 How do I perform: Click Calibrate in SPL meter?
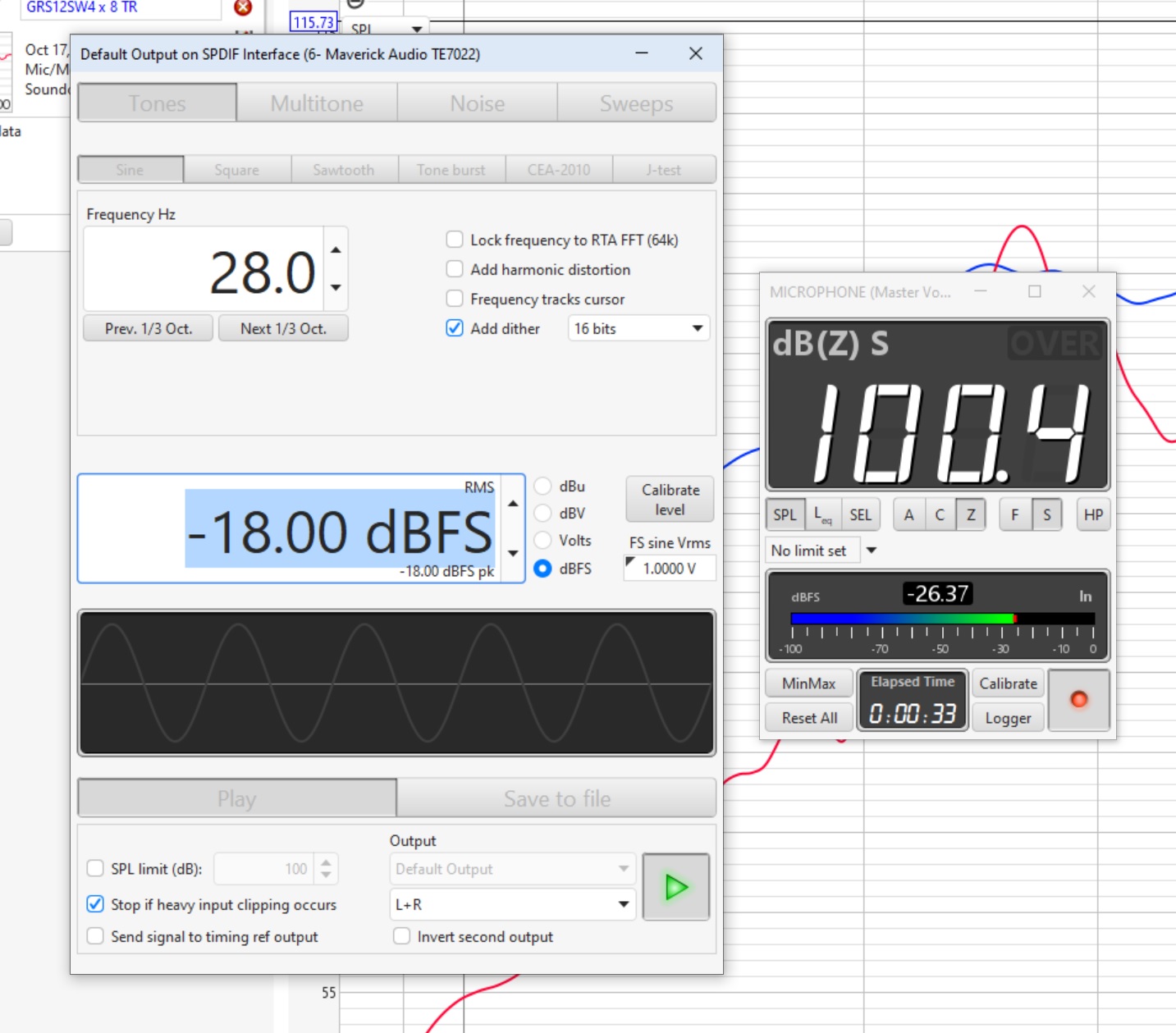(1008, 683)
